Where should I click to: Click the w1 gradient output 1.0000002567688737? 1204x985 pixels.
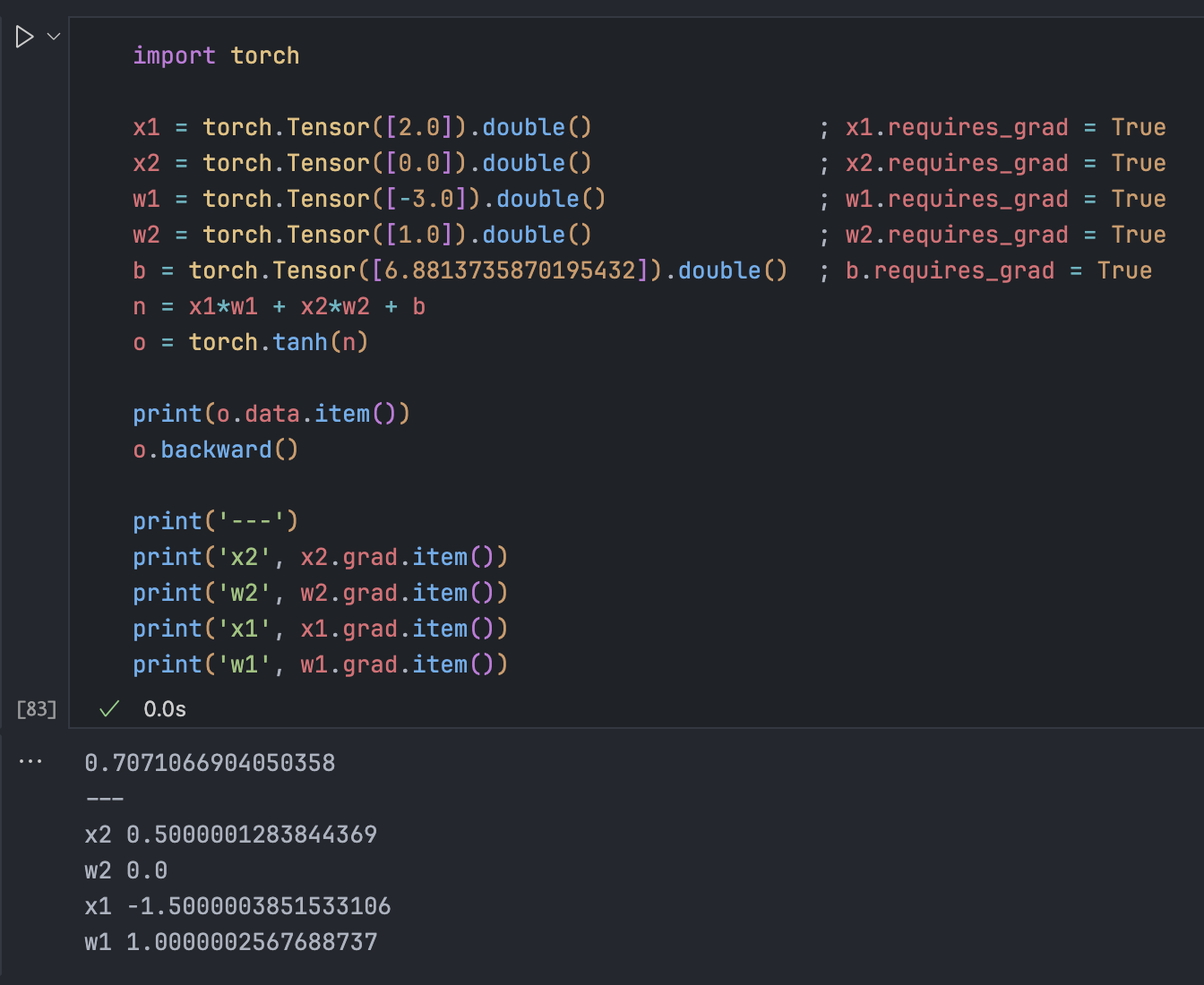[x=251, y=942]
